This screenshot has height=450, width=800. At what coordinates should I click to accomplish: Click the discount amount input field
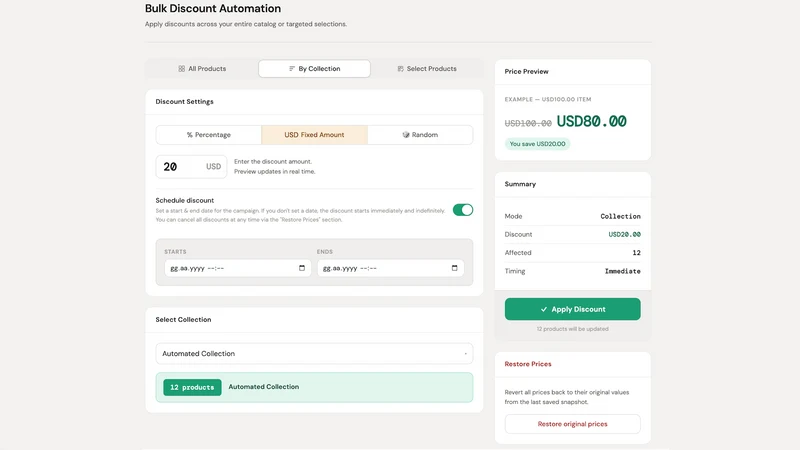click(x=191, y=167)
